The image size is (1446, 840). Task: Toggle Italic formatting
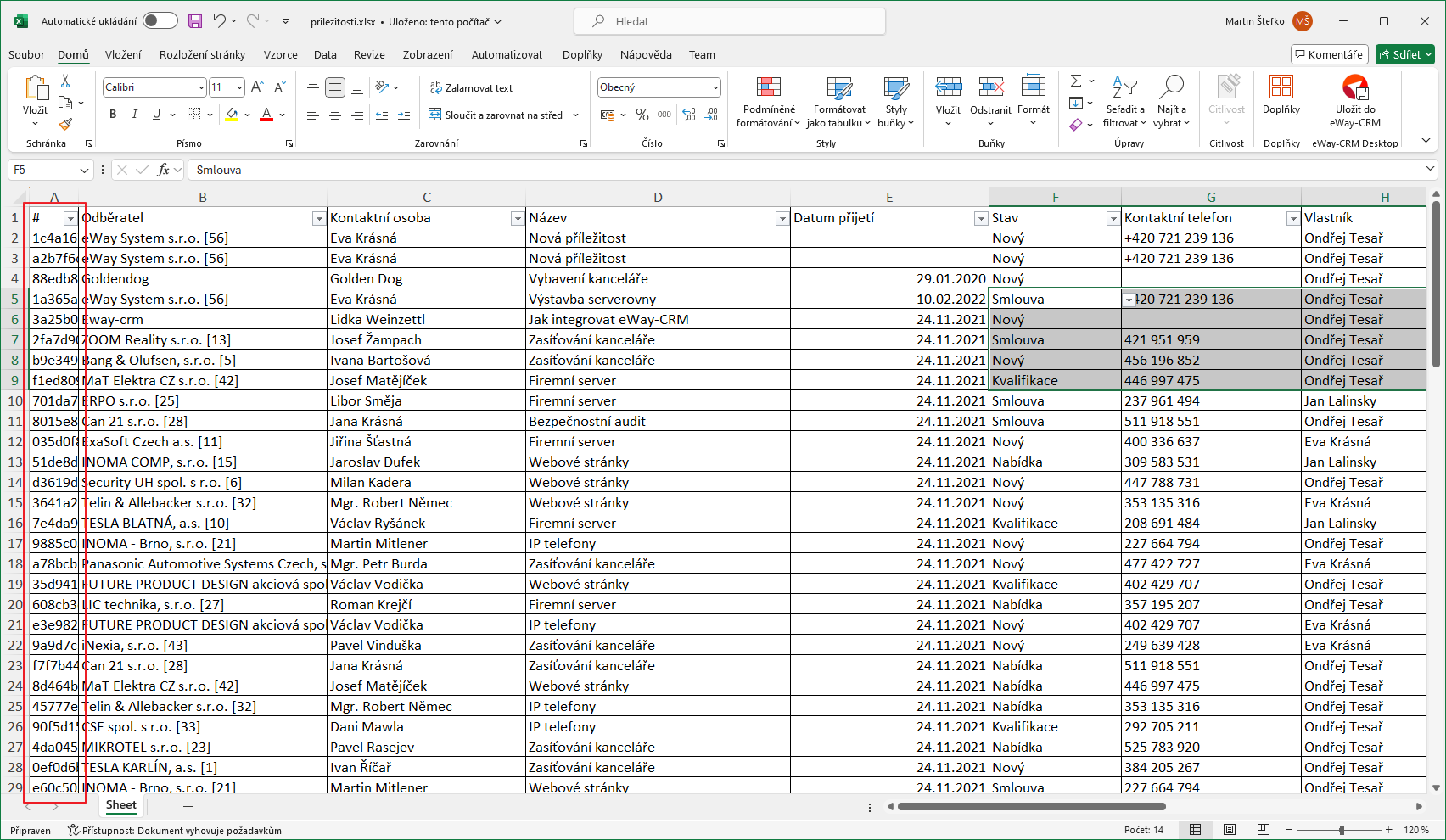click(x=134, y=115)
